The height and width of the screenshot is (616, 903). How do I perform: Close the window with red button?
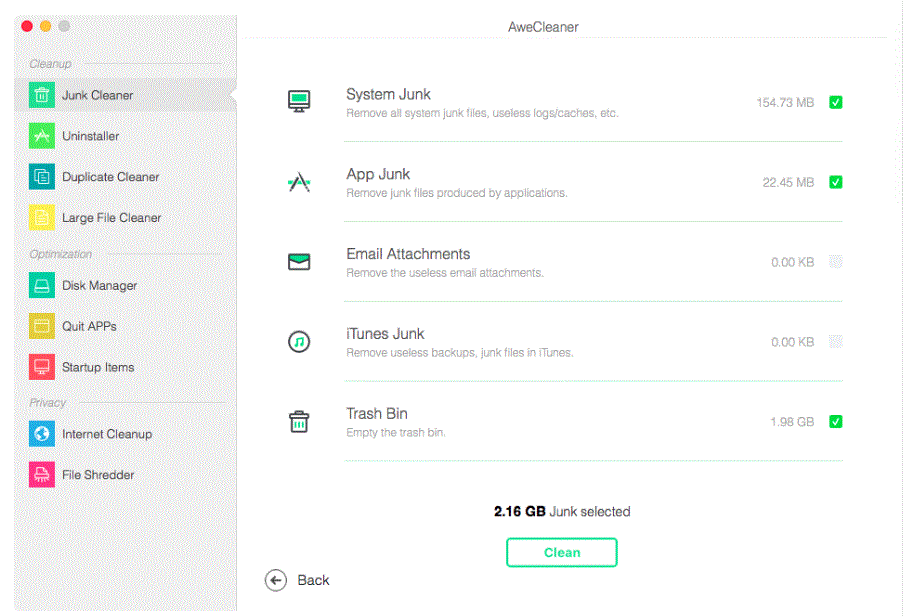26,26
